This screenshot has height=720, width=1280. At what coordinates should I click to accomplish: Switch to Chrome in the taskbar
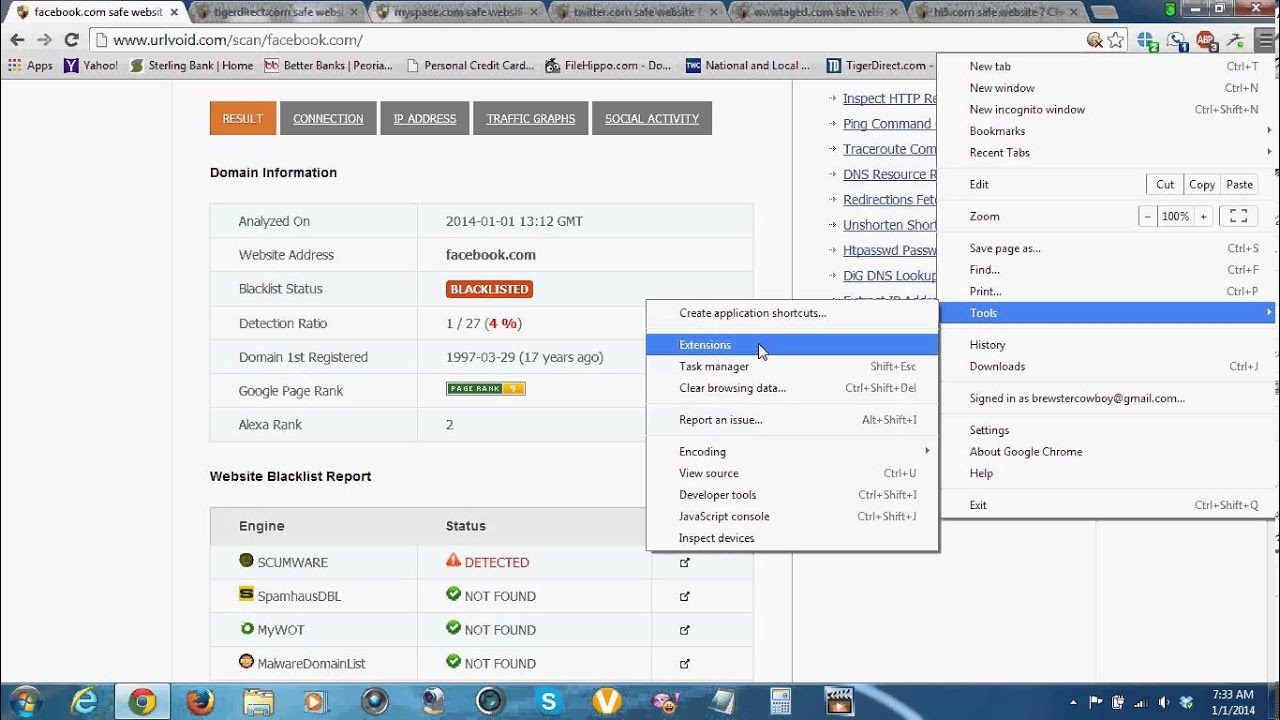[x=142, y=701]
